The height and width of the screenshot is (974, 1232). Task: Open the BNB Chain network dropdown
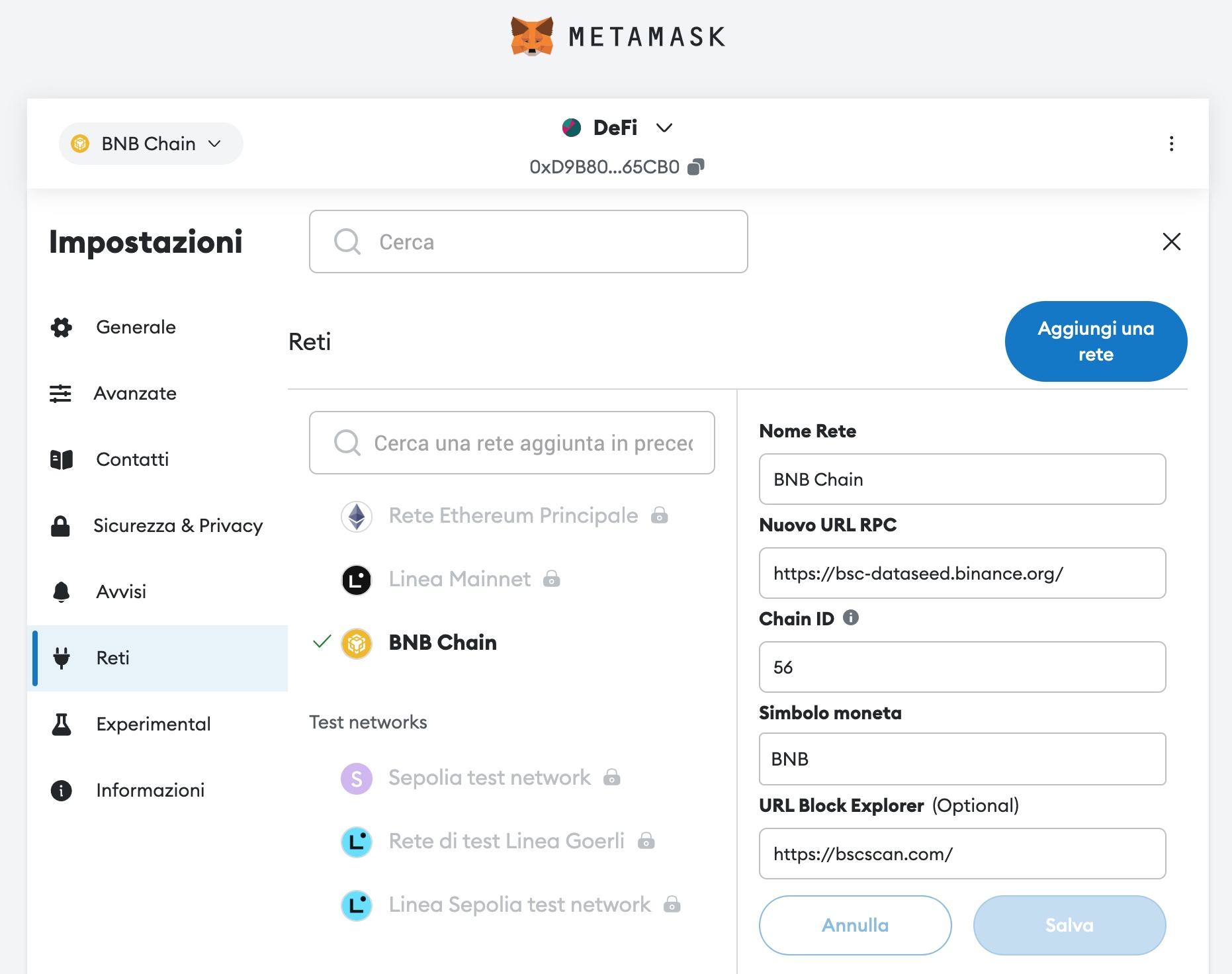point(151,144)
